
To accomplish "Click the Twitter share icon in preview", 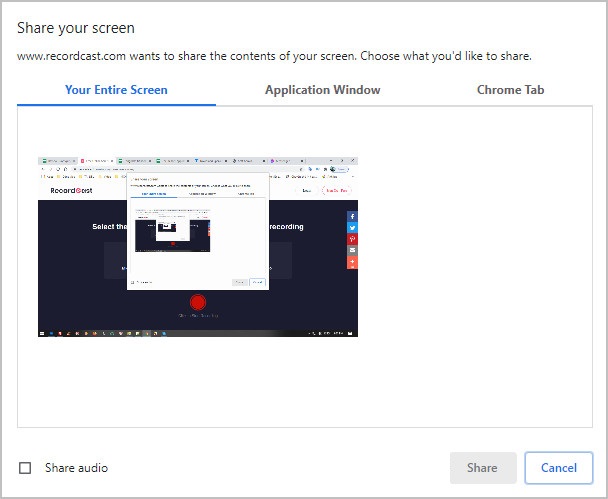I will click(352, 227).
